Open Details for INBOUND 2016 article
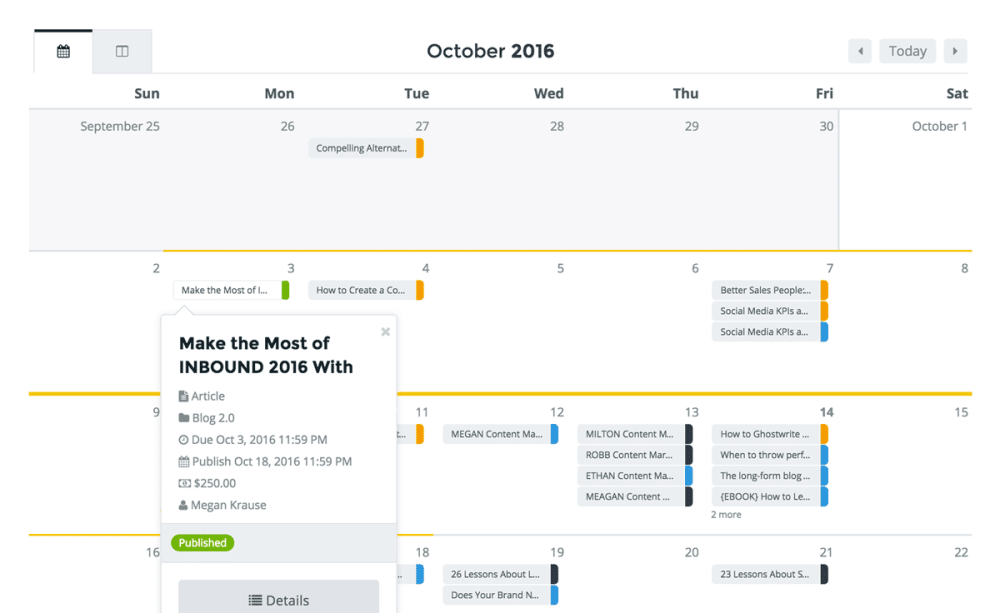Viewport: 1000px width, 613px height. (x=279, y=600)
